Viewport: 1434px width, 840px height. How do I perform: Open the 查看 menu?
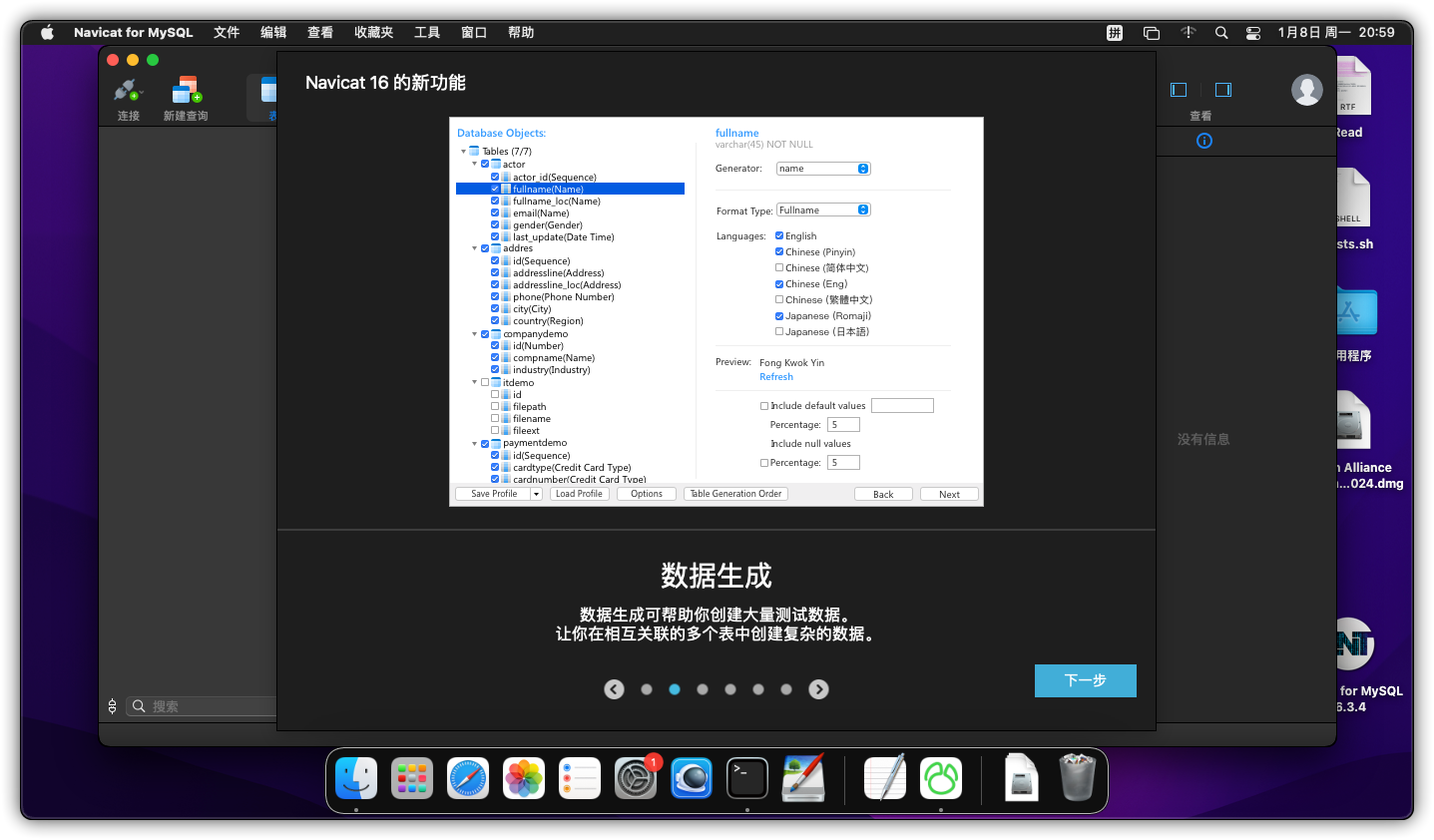[320, 32]
